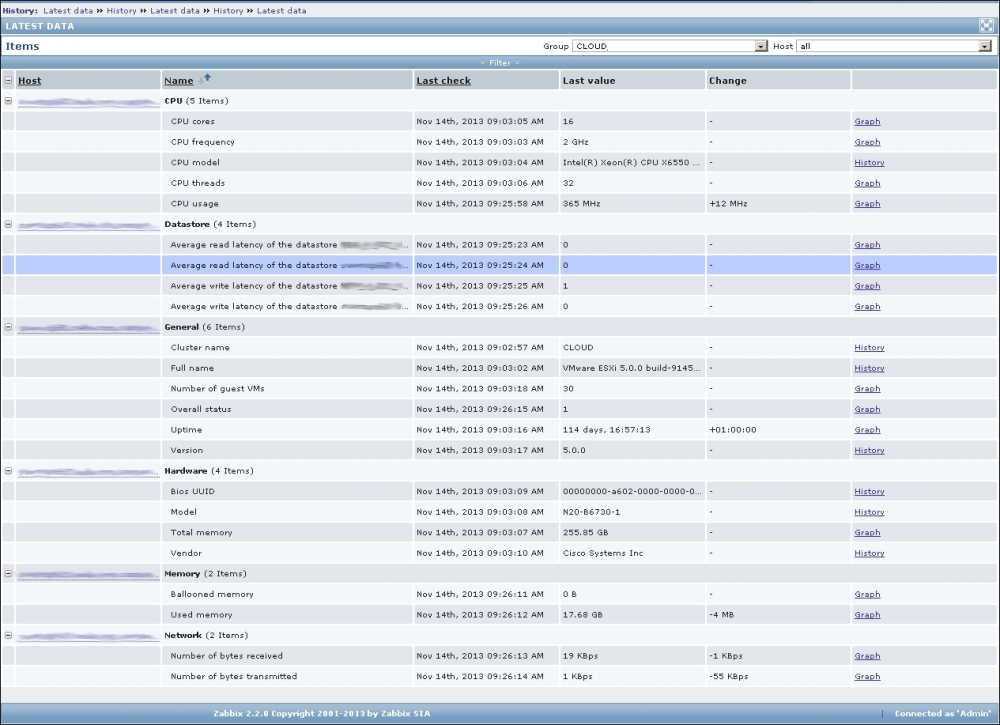
Task: Collapse the Memory group via minus icon
Action: [x=8, y=574]
